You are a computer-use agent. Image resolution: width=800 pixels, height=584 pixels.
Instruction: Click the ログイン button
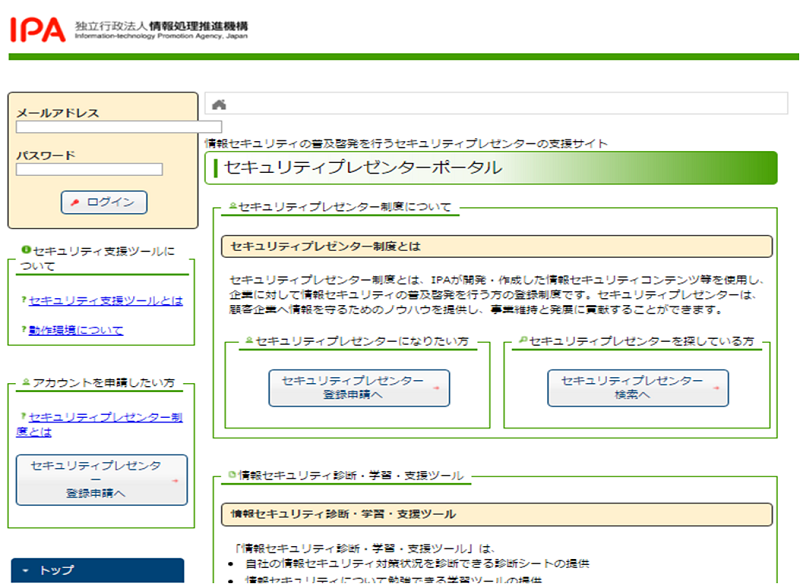point(104,202)
